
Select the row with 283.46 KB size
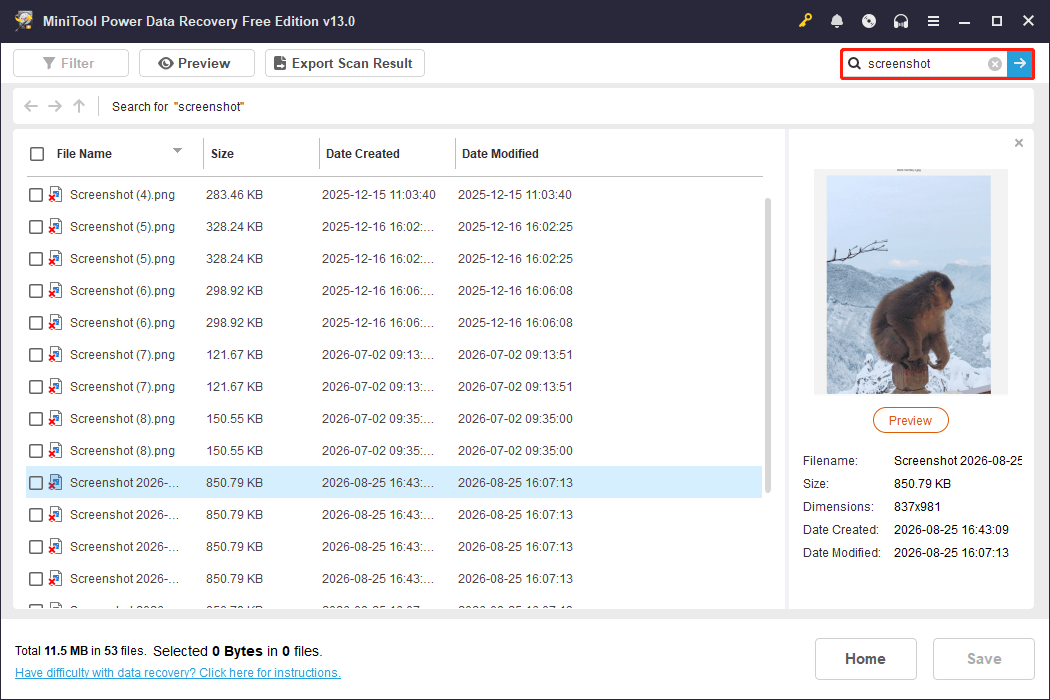[x=394, y=195]
